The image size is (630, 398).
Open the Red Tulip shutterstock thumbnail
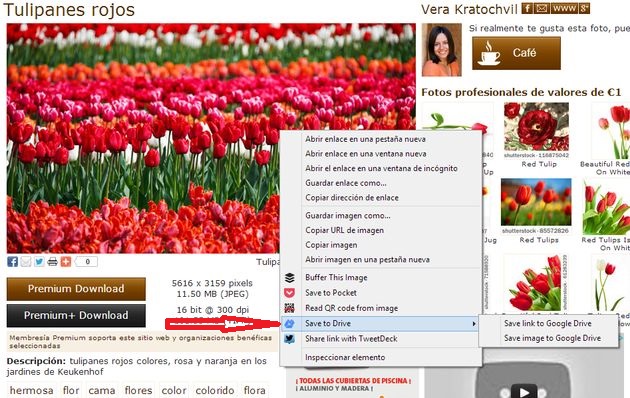pos(536,127)
